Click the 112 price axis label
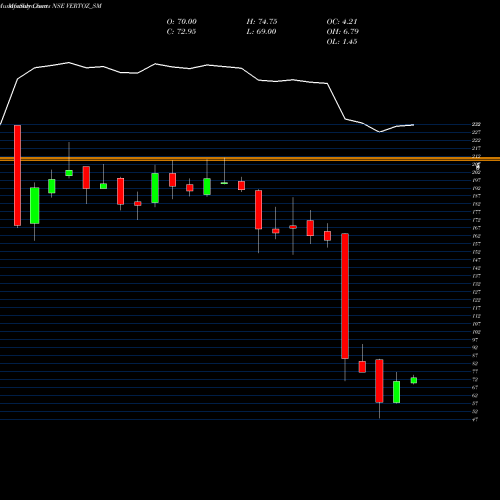 [x=476, y=316]
